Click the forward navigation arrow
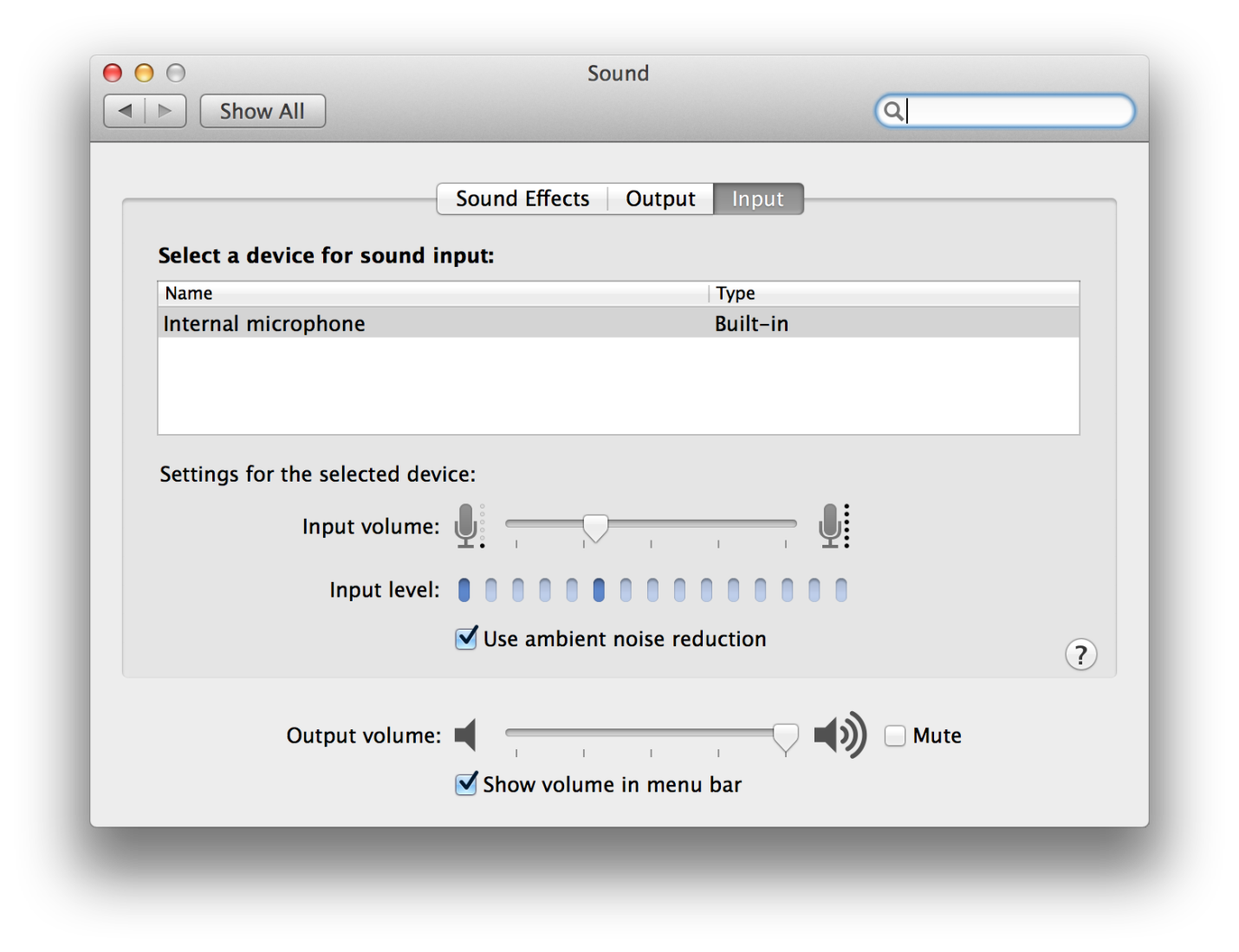The width and height of the screenshot is (1239, 952). pyautogui.click(x=165, y=111)
